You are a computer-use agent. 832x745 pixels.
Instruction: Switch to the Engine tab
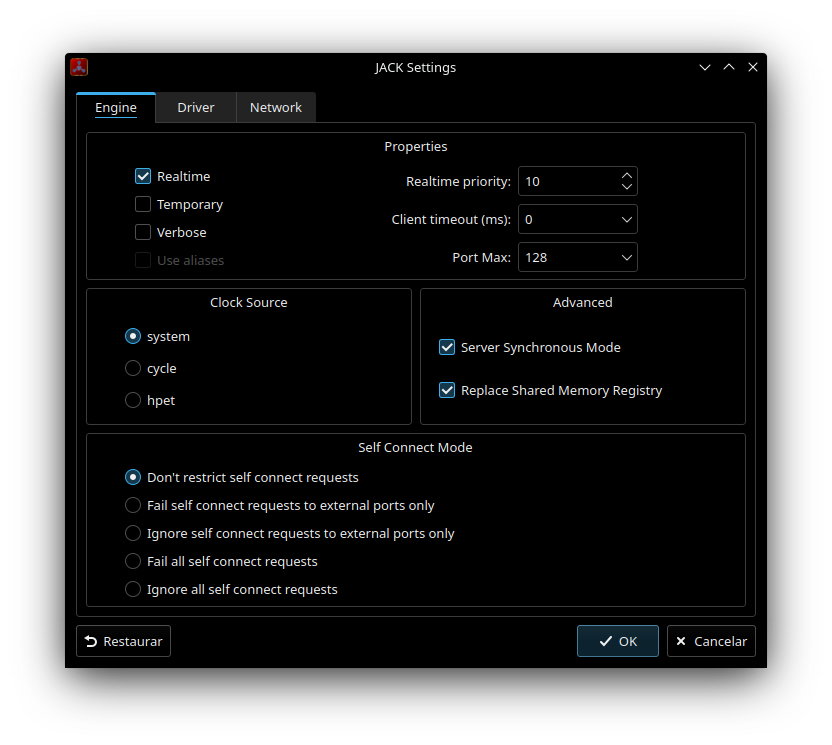coord(116,108)
